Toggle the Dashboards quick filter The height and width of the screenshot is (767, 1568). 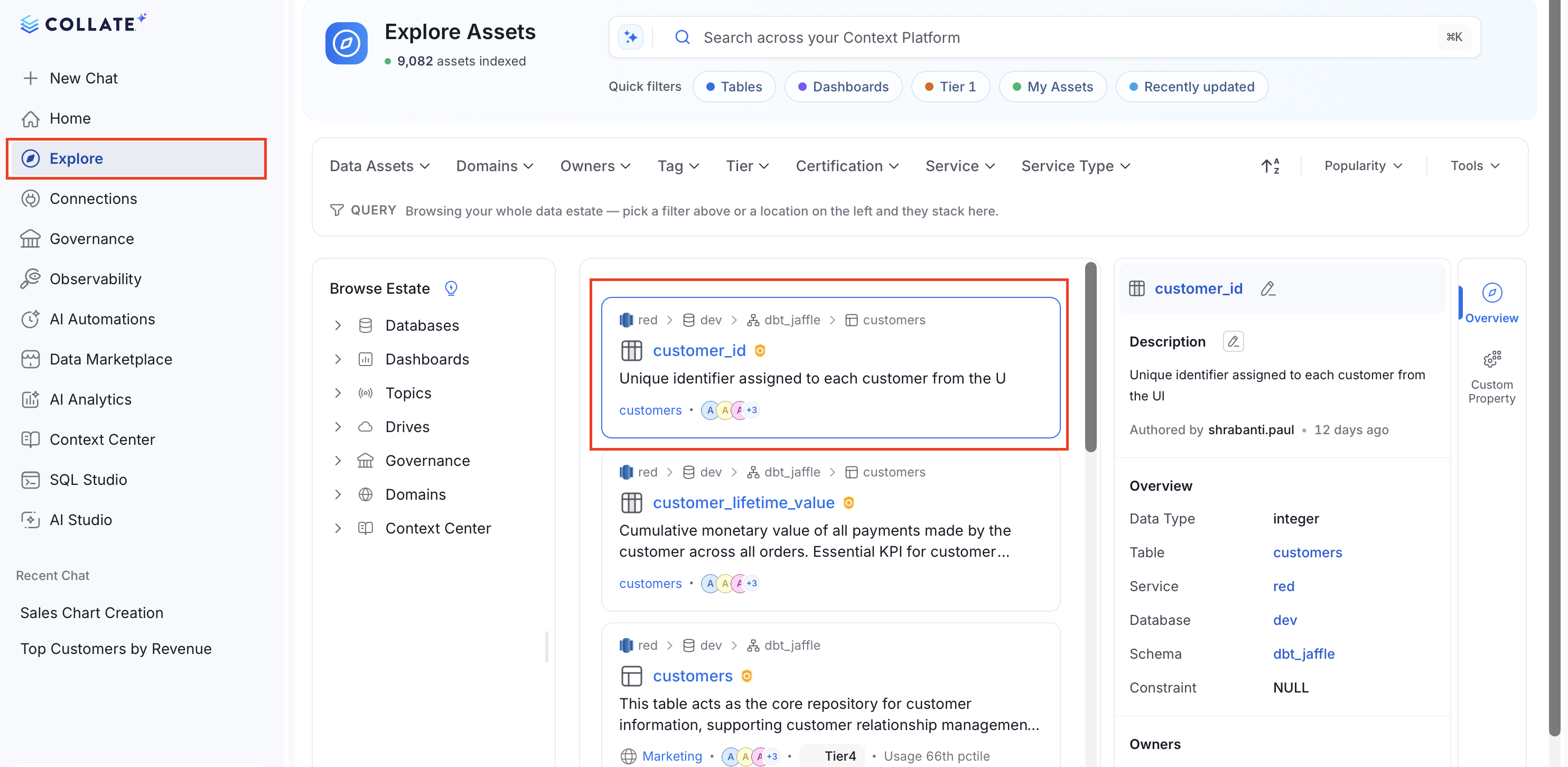tap(843, 87)
